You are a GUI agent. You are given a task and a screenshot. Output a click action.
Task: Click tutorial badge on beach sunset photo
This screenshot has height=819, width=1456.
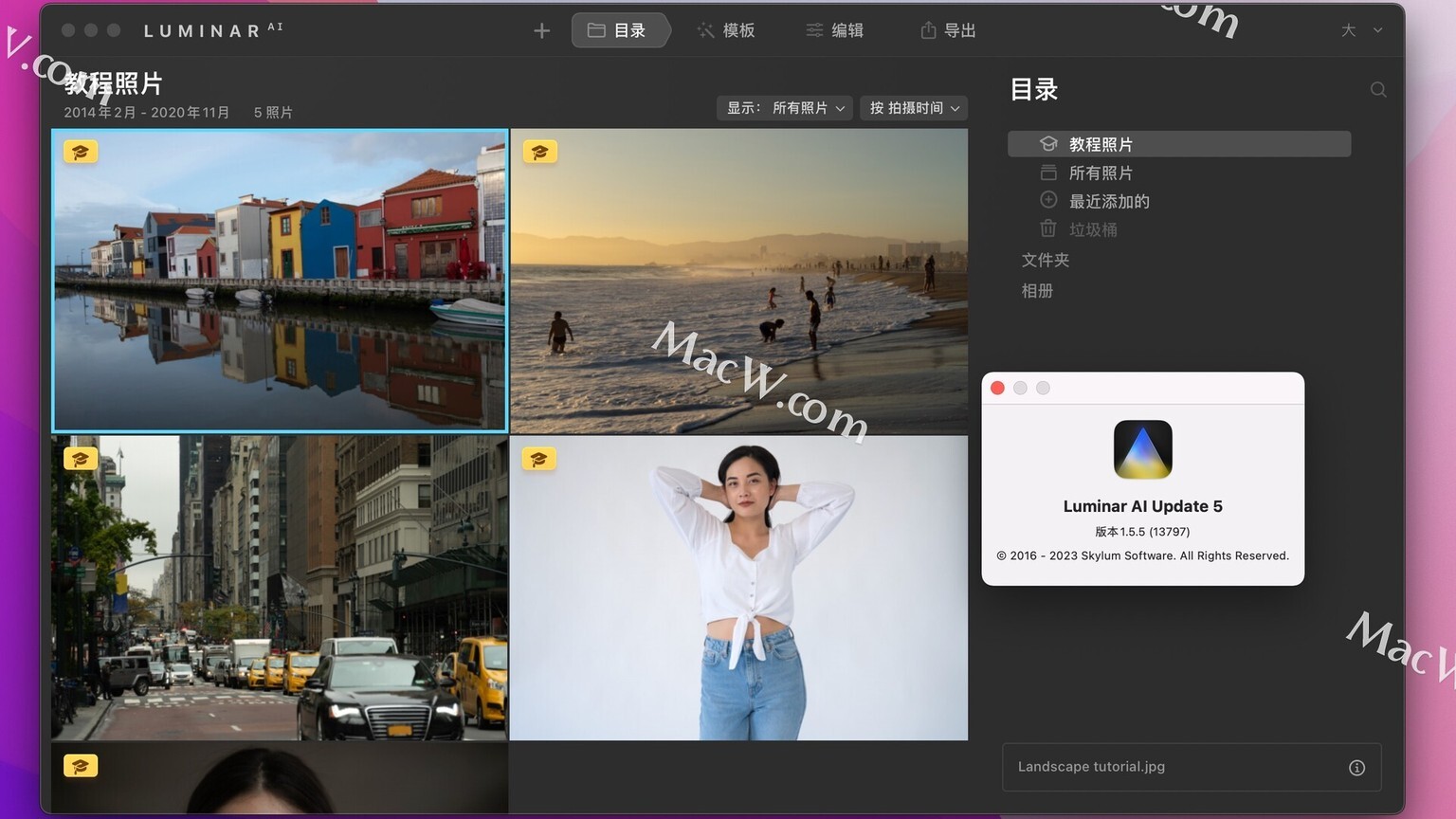[539, 152]
